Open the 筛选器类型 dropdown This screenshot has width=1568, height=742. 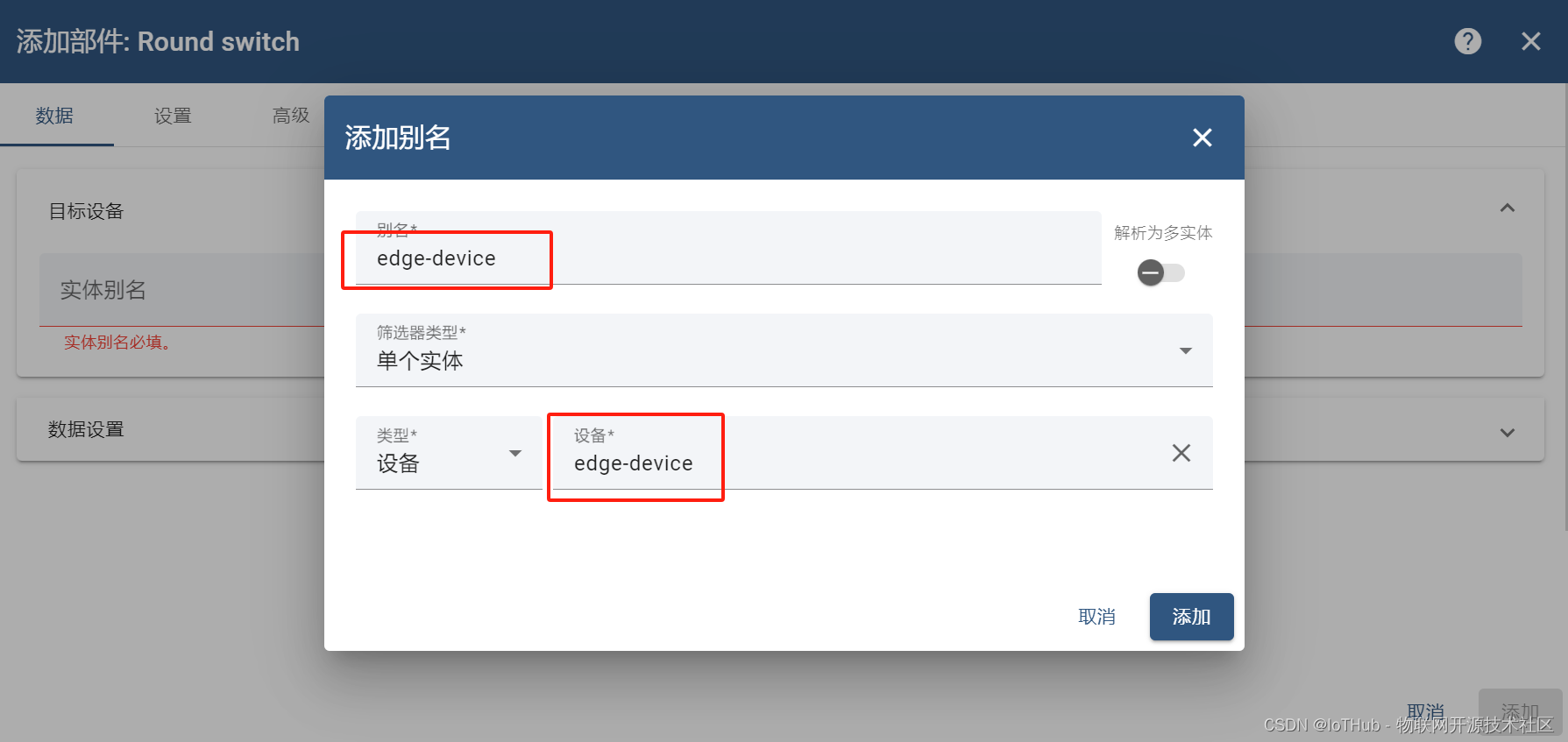point(784,350)
